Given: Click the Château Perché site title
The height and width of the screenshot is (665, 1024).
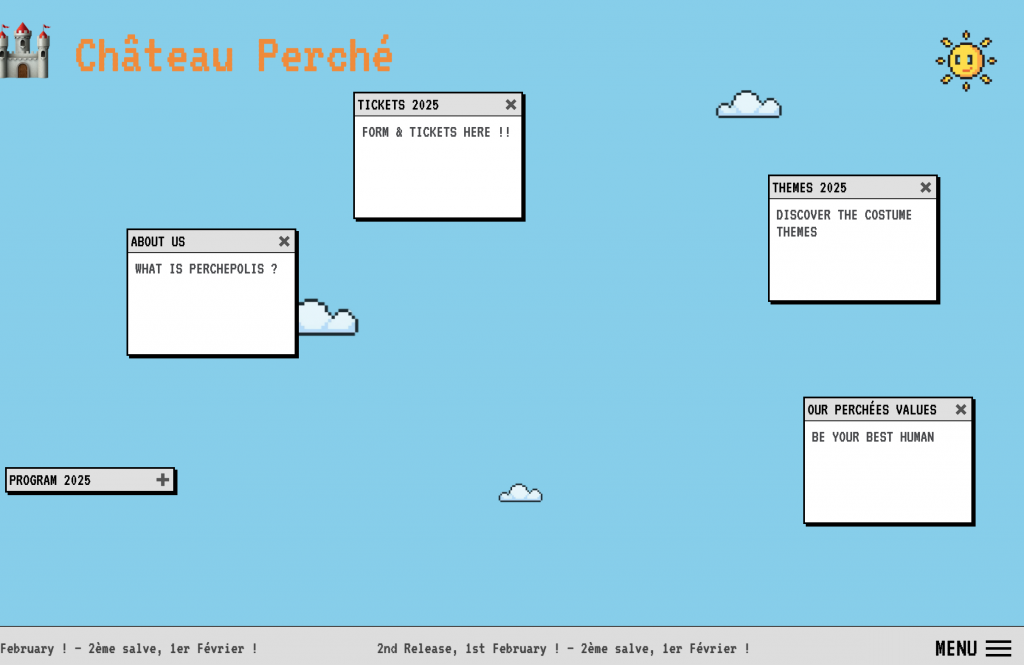Looking at the screenshot, I should coord(234,55).
